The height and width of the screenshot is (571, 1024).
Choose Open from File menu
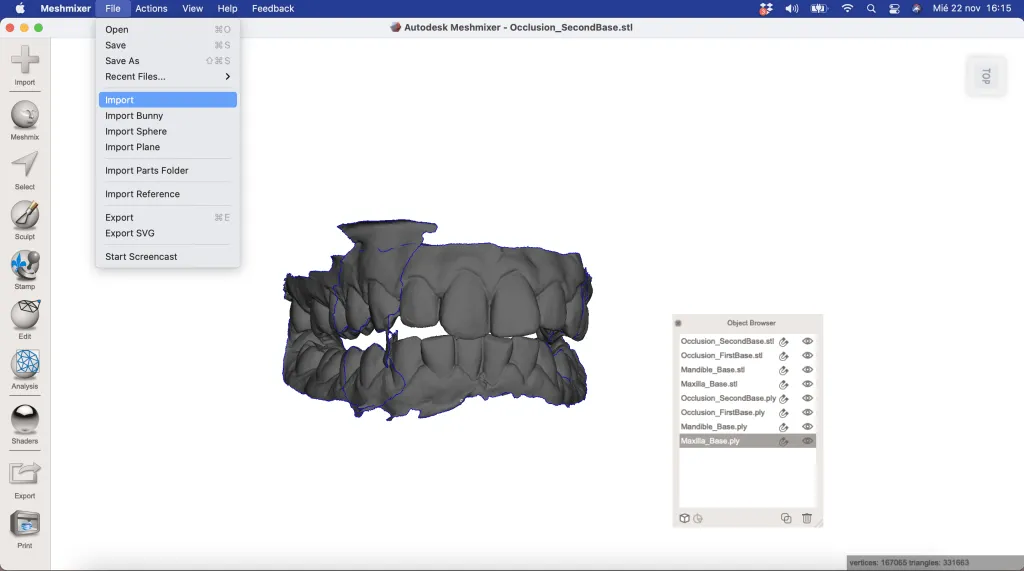pyautogui.click(x=168, y=29)
